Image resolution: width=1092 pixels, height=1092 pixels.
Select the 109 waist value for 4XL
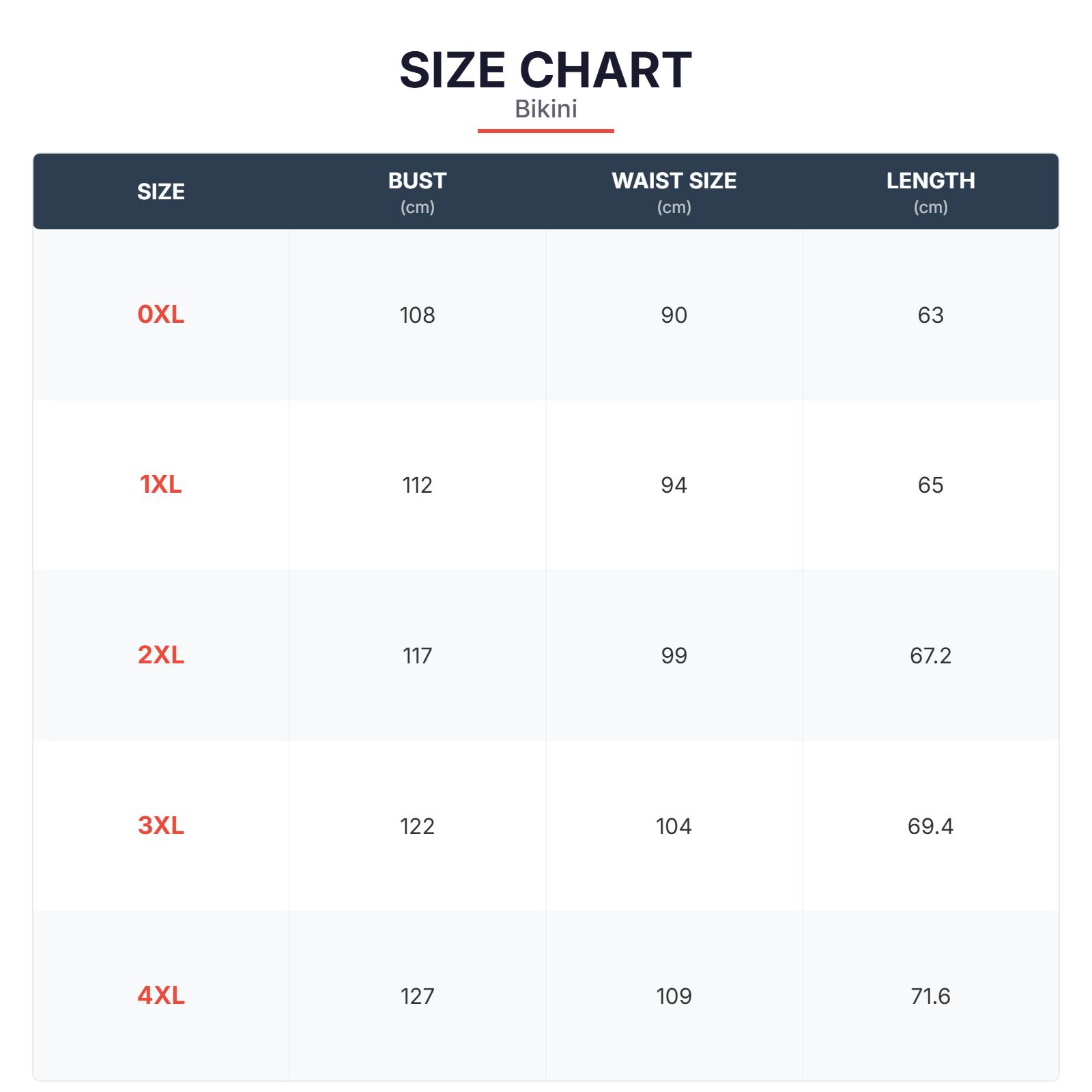[674, 996]
